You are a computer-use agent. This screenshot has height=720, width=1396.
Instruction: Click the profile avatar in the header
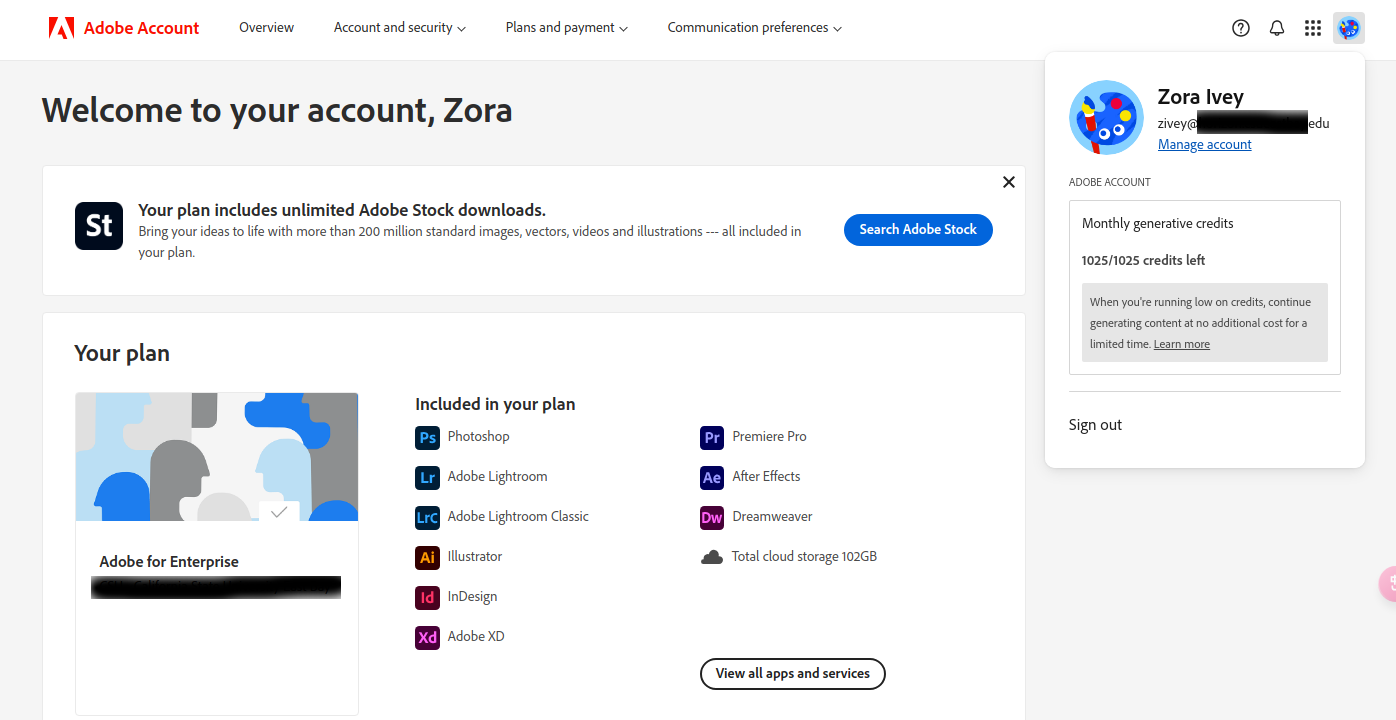pyautogui.click(x=1349, y=28)
